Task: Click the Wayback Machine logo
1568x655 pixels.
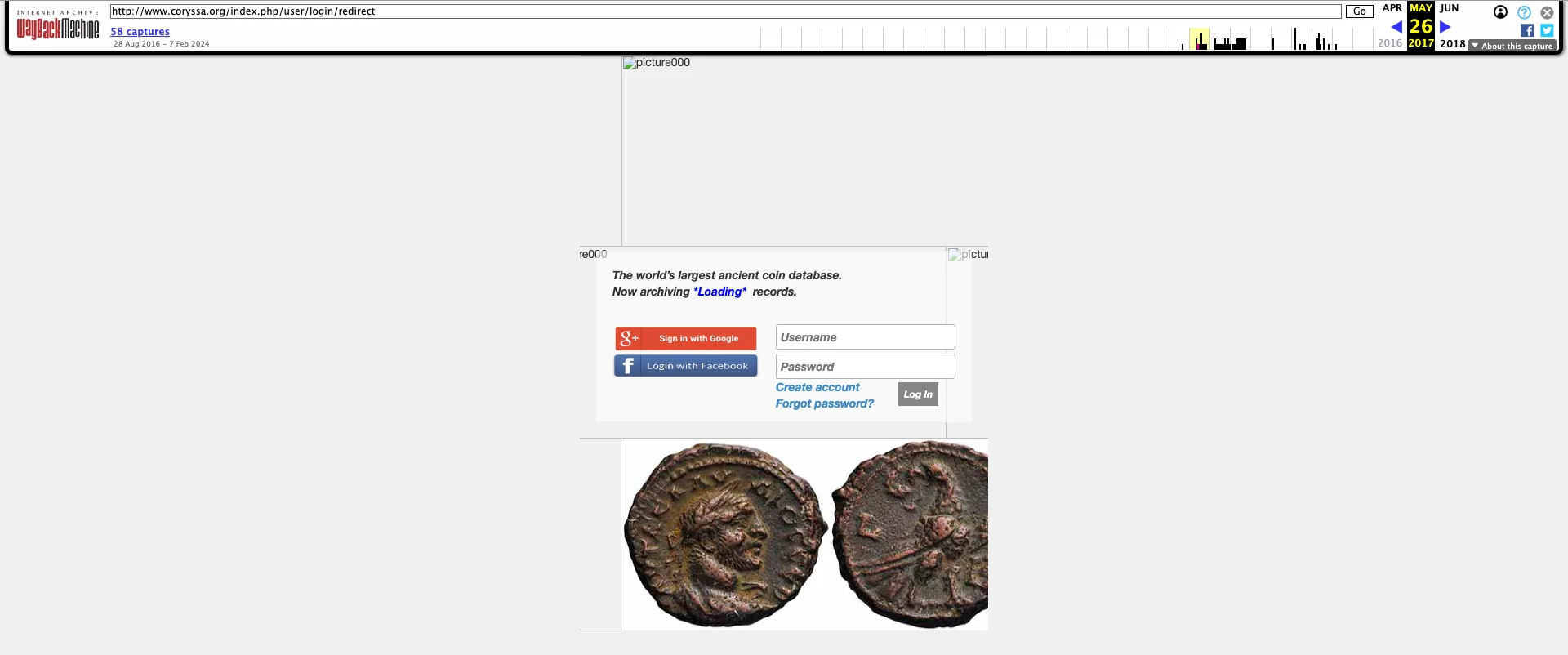Action: (58, 29)
